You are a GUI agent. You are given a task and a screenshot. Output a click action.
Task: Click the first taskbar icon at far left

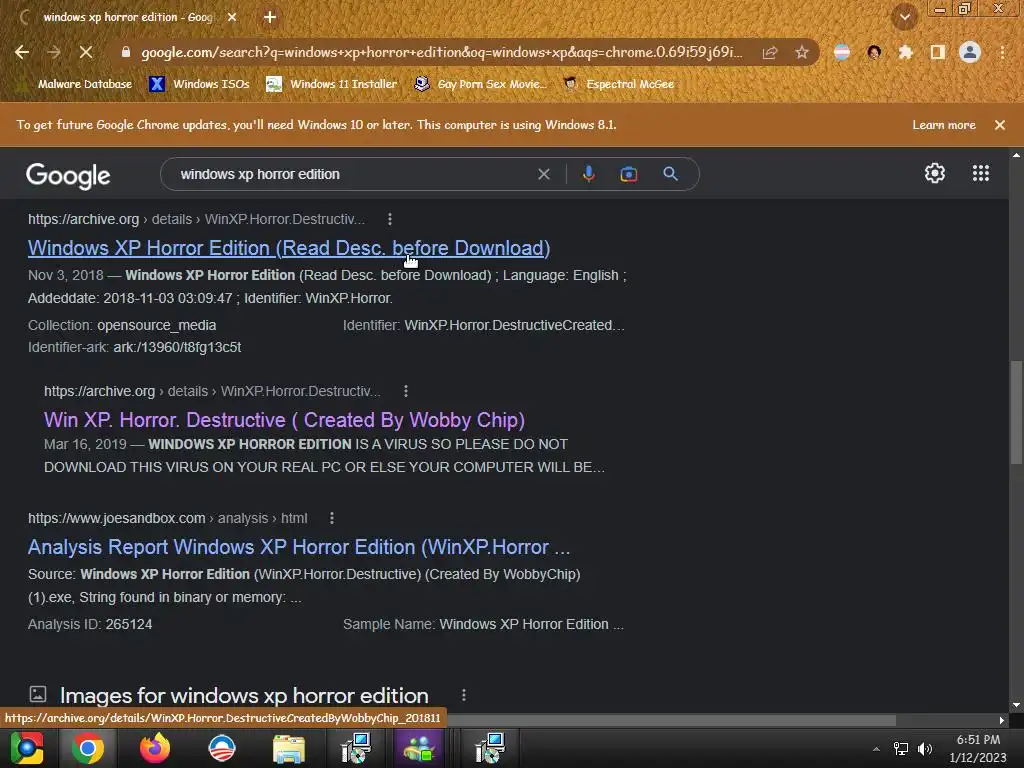[27, 748]
